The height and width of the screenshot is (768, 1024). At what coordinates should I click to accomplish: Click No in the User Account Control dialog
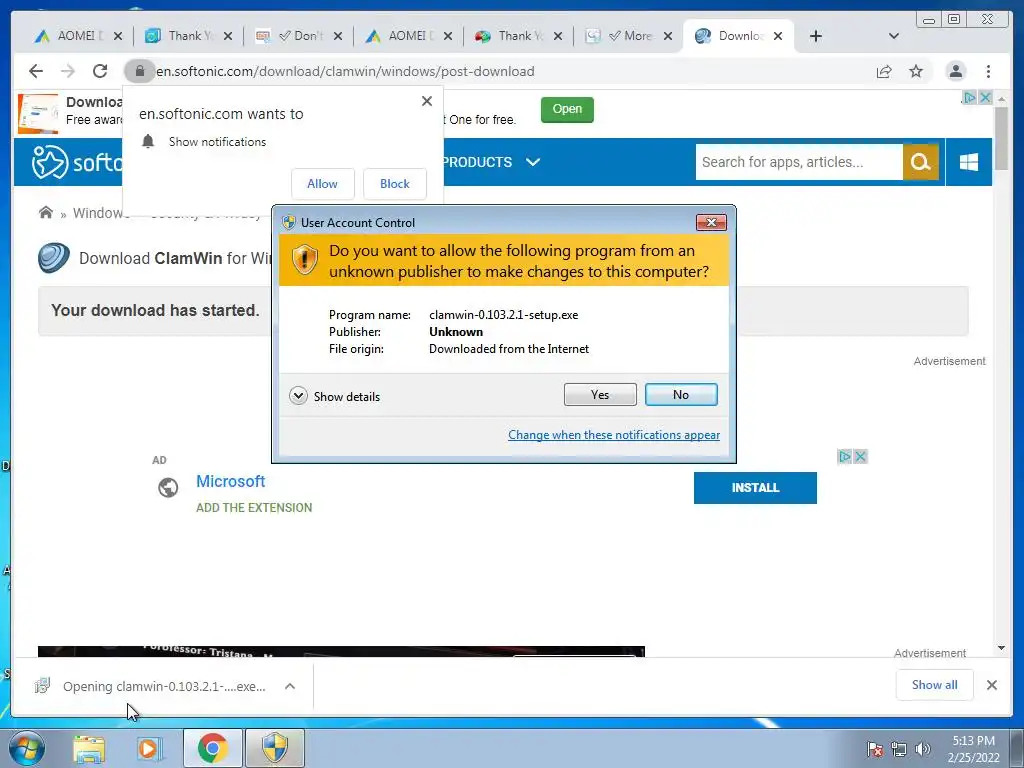(680, 394)
